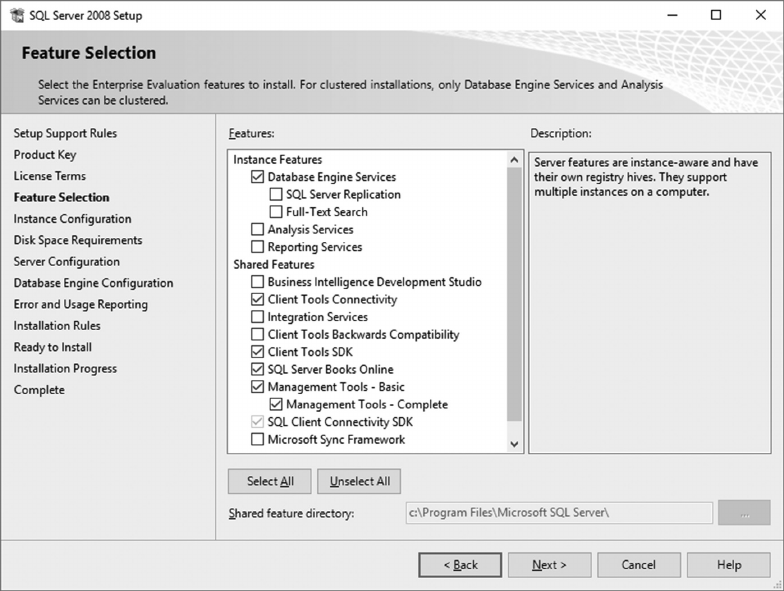
Task: Go back with the Back button
Action: (460, 565)
